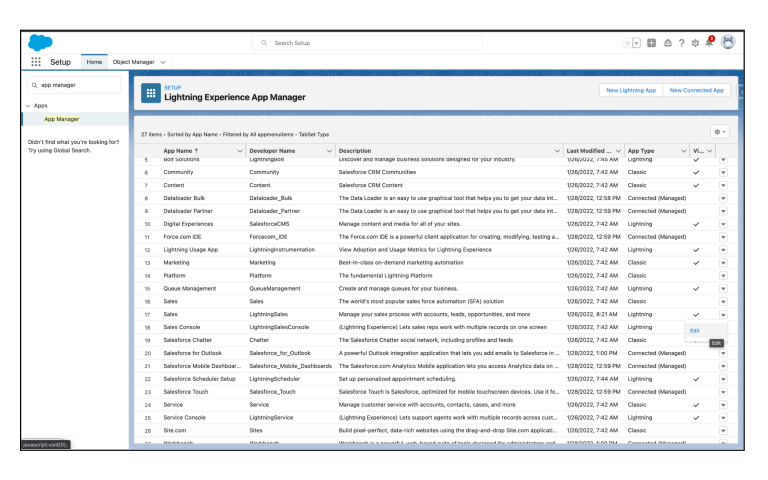Click the 'Salesforce Mobile Dashboar...' app name cell

click(x=202, y=366)
